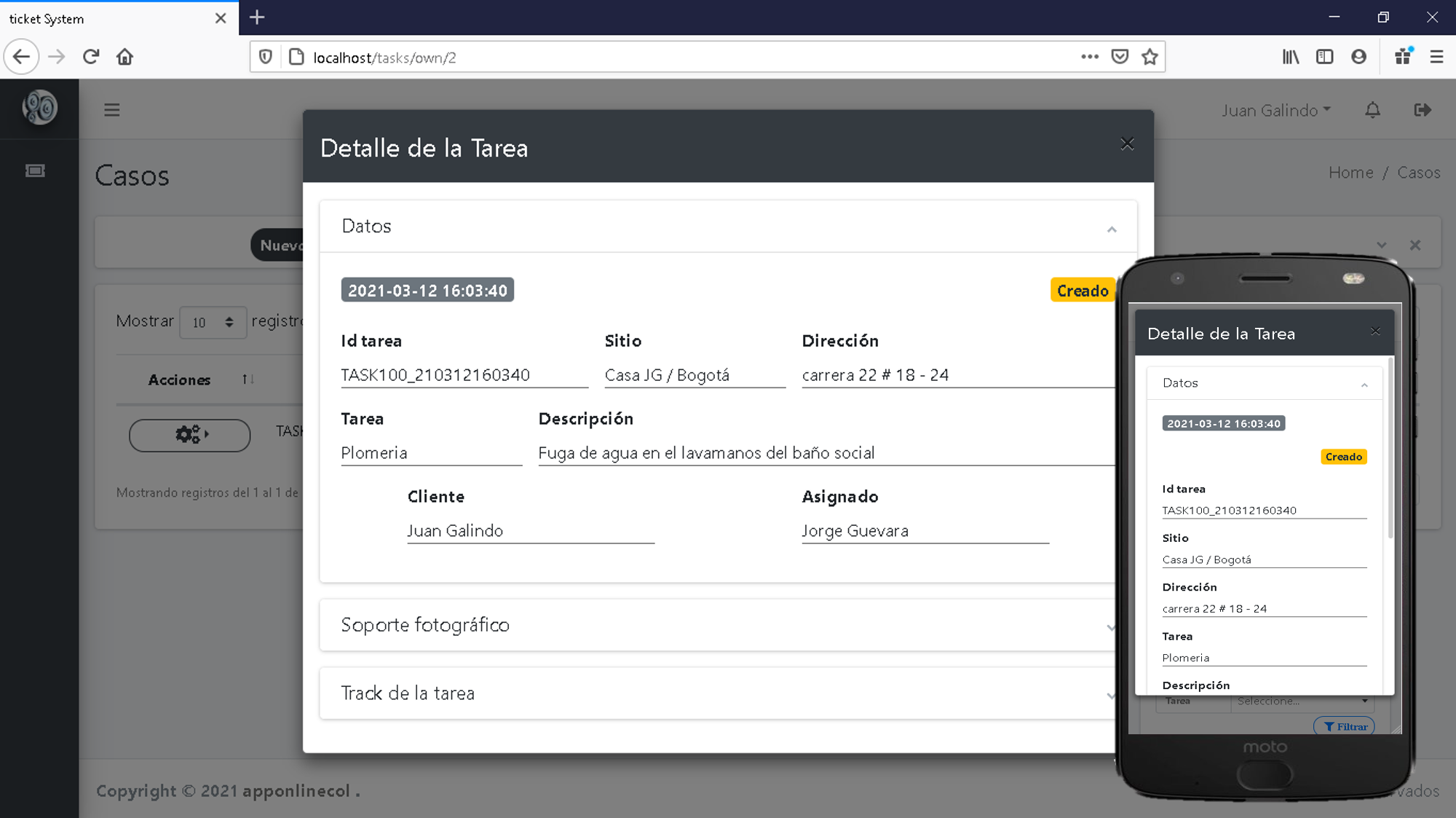
Task: Click the Filtrar button on the phone
Action: [x=1345, y=726]
